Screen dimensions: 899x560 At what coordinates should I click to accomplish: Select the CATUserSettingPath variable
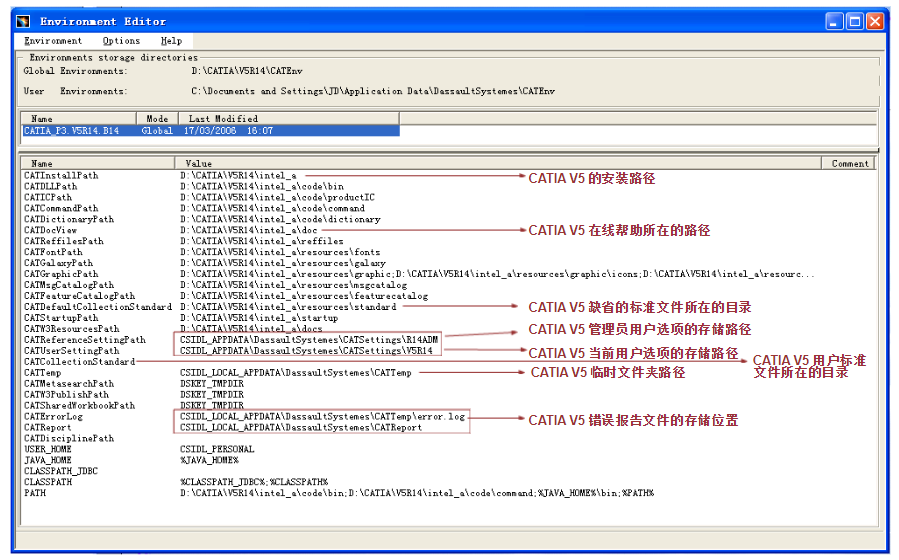[72, 350]
